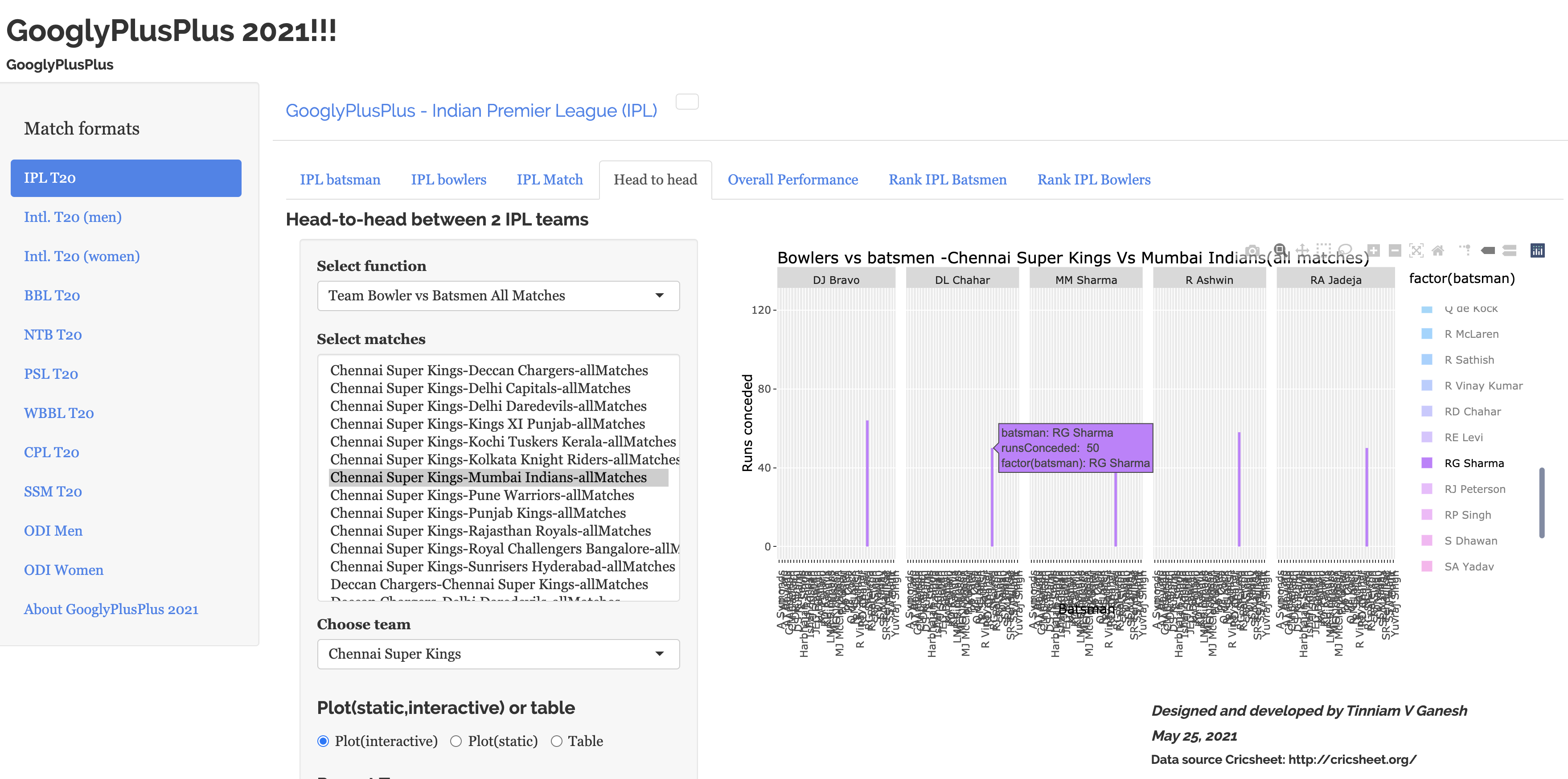Click the download plot camera icon
1568x779 pixels.
click(x=1252, y=251)
